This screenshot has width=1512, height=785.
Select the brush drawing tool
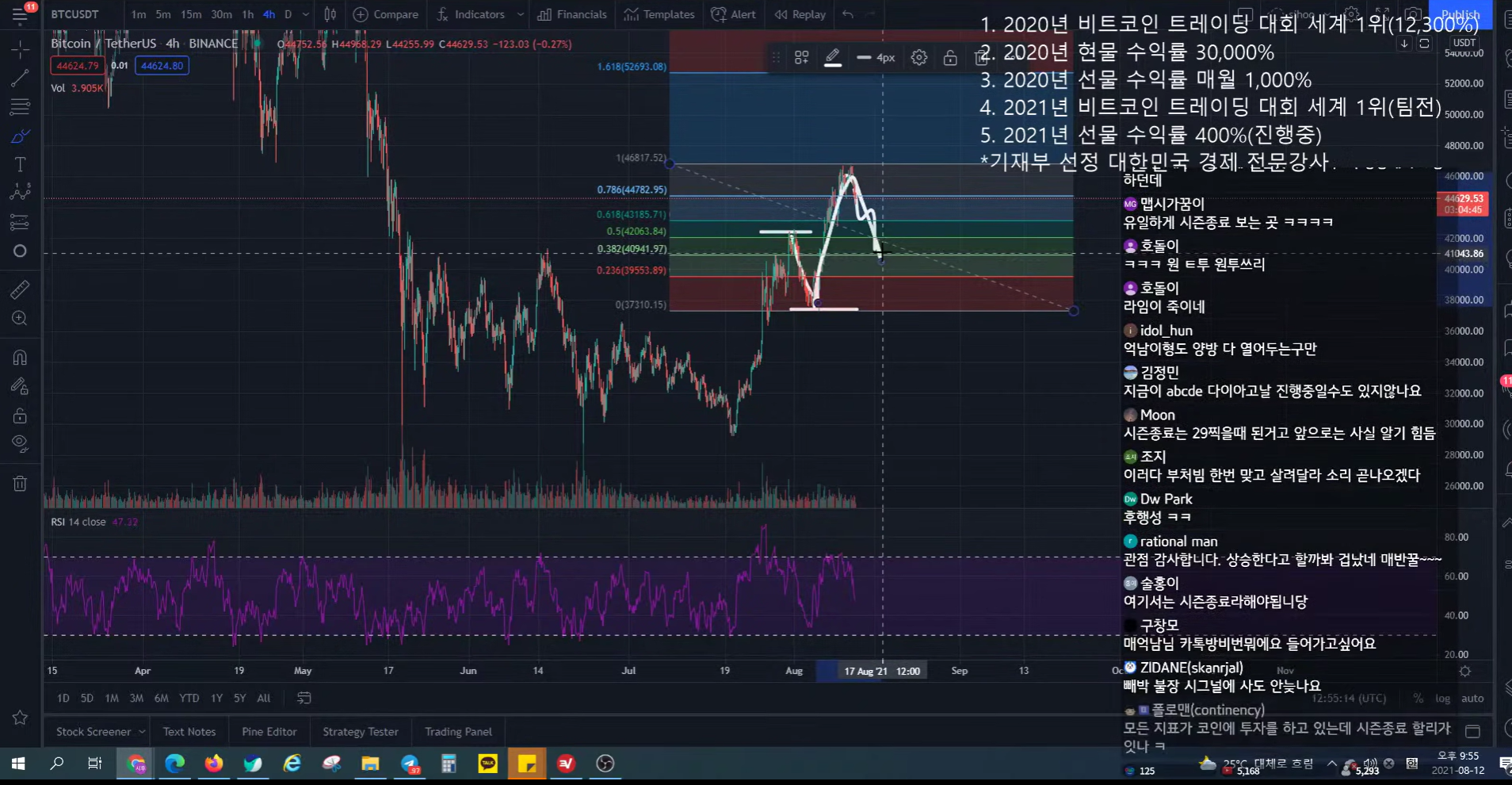(20, 136)
